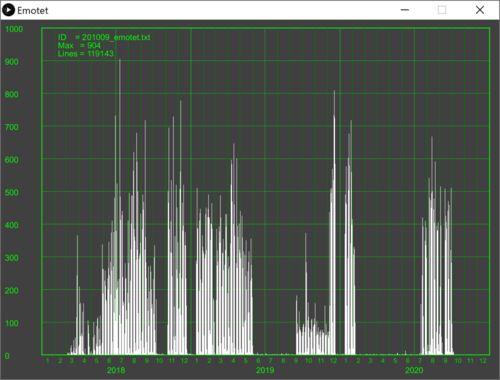Image resolution: width=500 pixels, height=380 pixels.
Task: Select the 2018 year label
Action: coord(116,370)
